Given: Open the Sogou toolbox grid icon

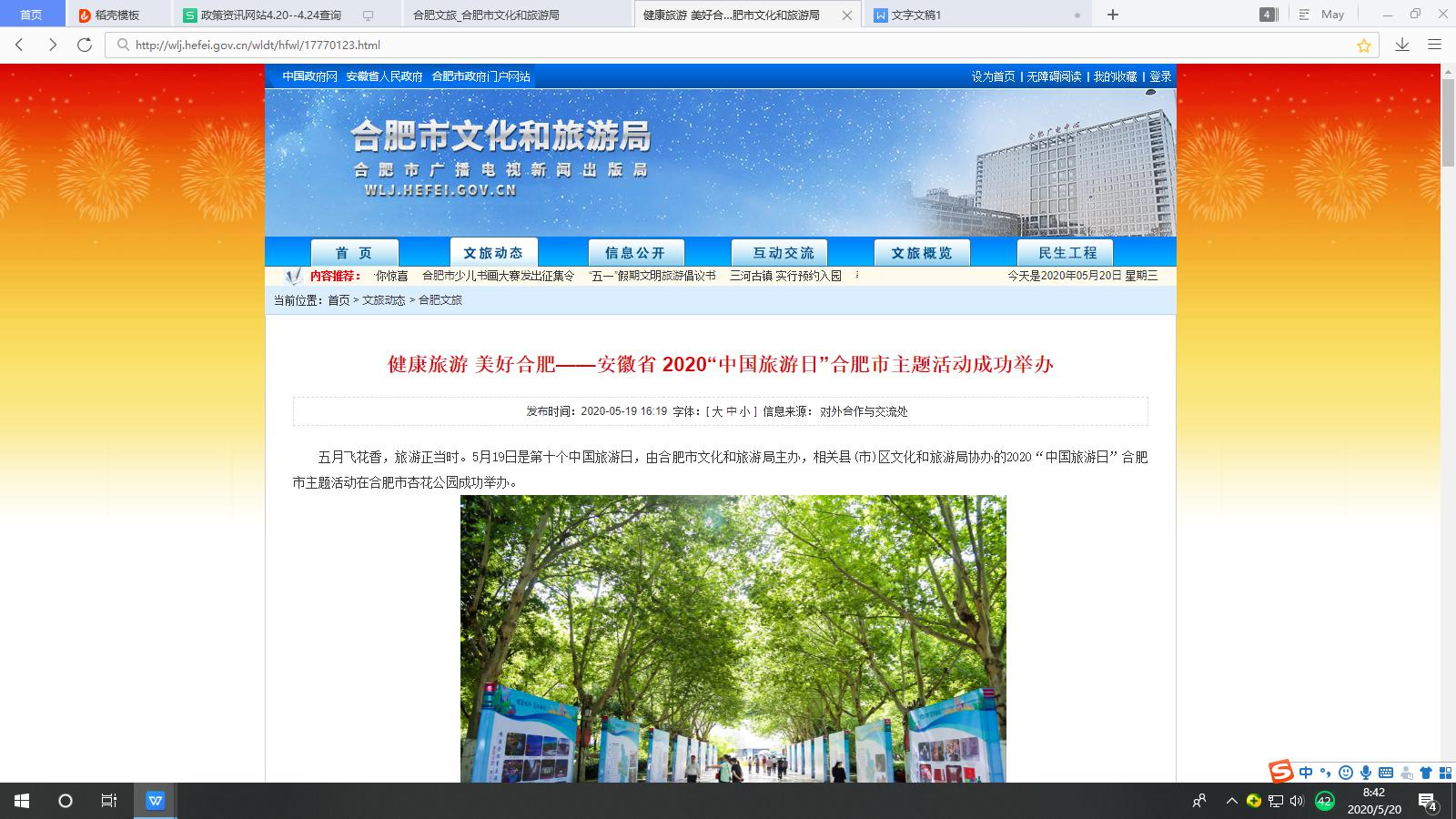Looking at the screenshot, I should click(x=1445, y=773).
